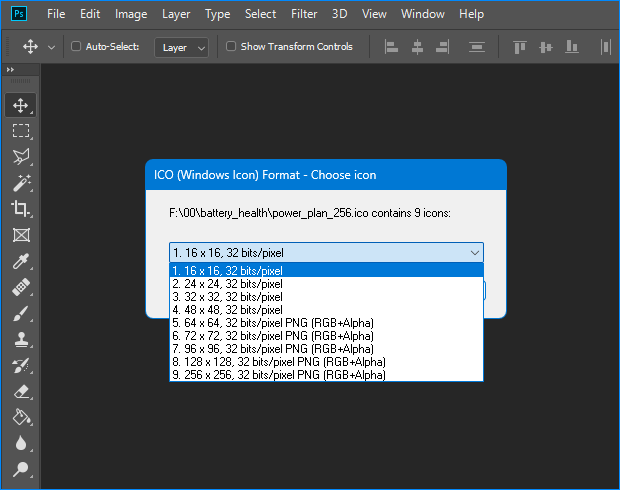Choose 32 x 32, 32 bits/pixel option

[326, 297]
